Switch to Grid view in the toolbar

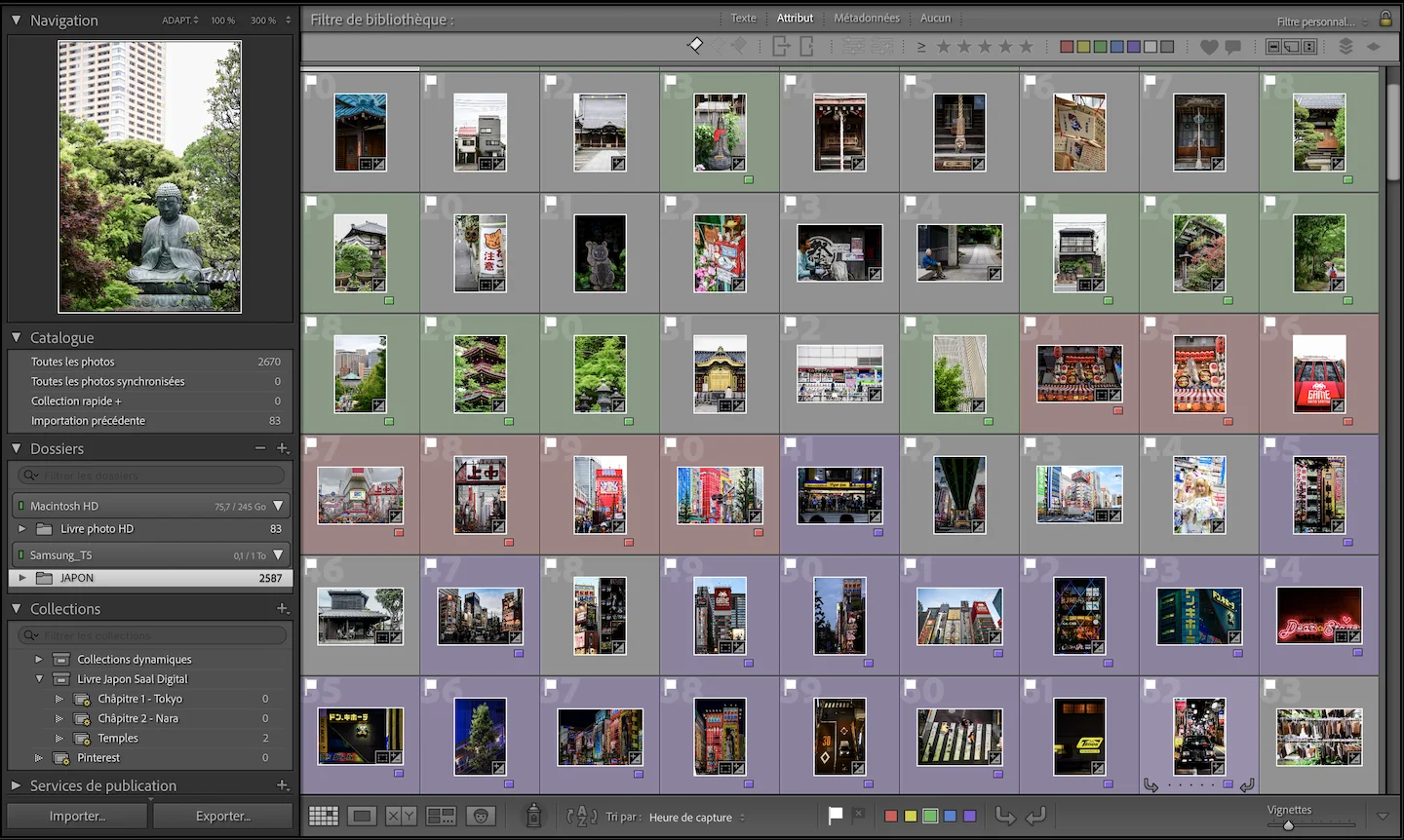click(x=324, y=816)
